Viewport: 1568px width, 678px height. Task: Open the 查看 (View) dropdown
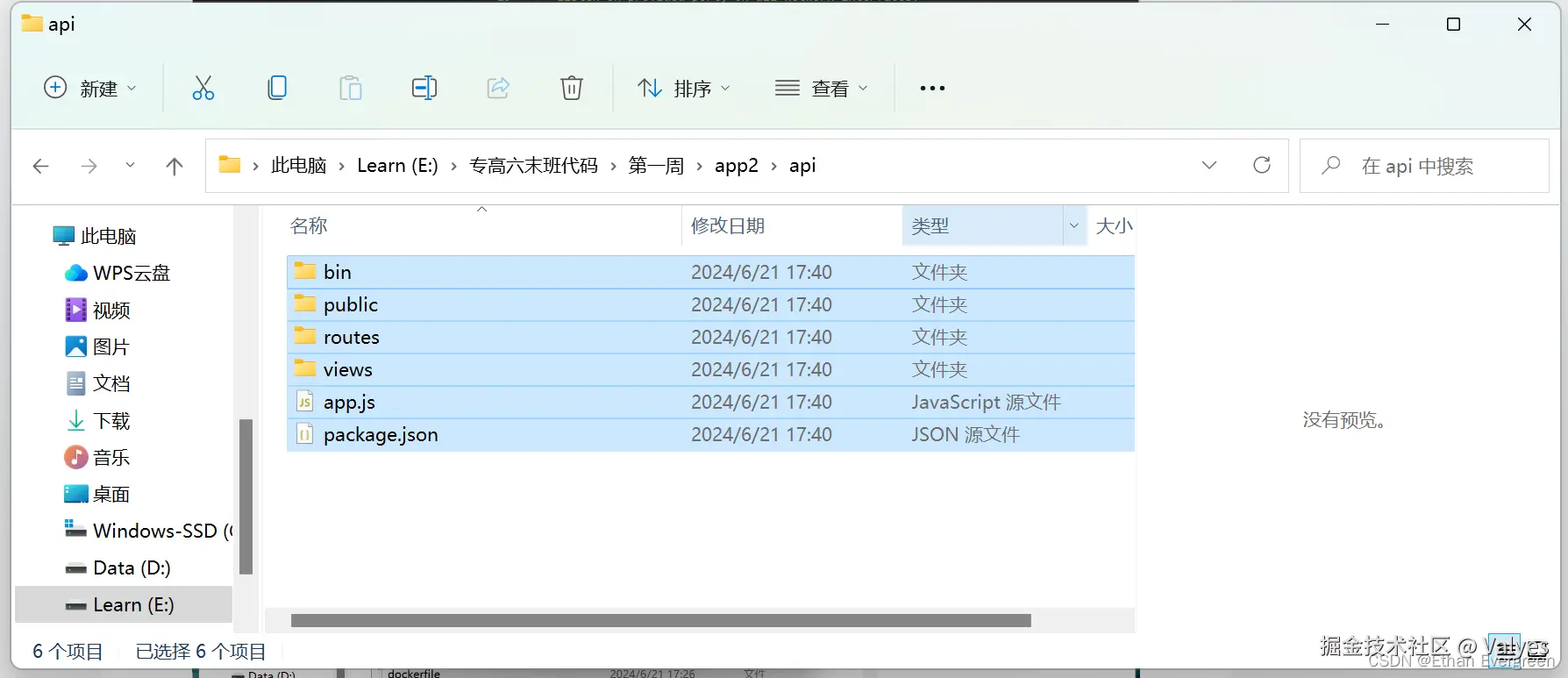pos(822,88)
